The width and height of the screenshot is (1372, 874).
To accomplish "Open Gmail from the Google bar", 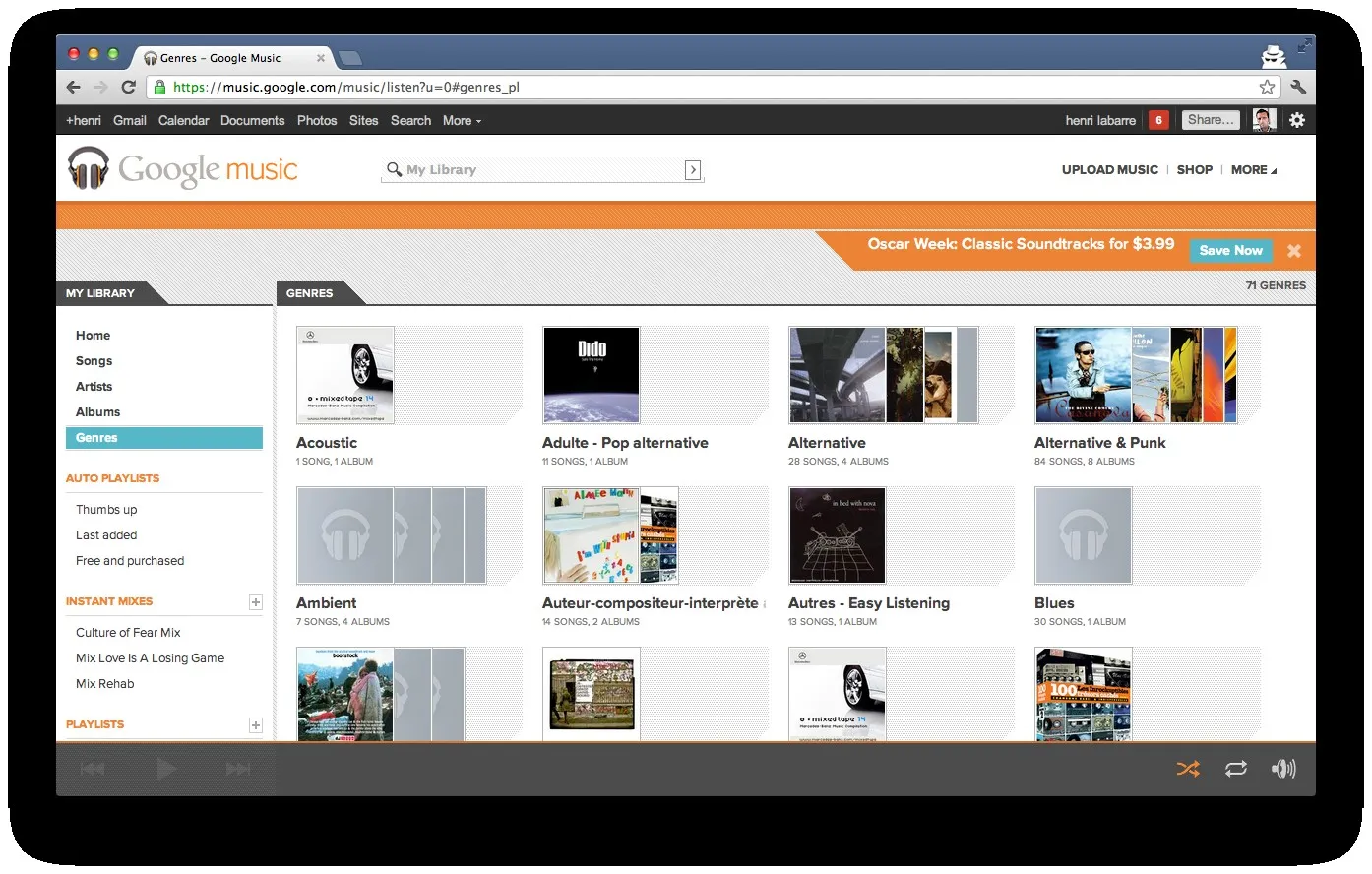I will [x=130, y=121].
